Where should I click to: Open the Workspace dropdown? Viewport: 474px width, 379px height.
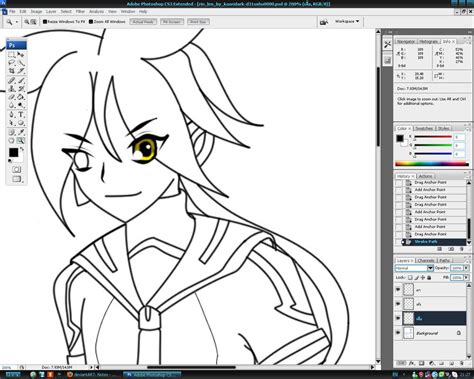point(347,21)
